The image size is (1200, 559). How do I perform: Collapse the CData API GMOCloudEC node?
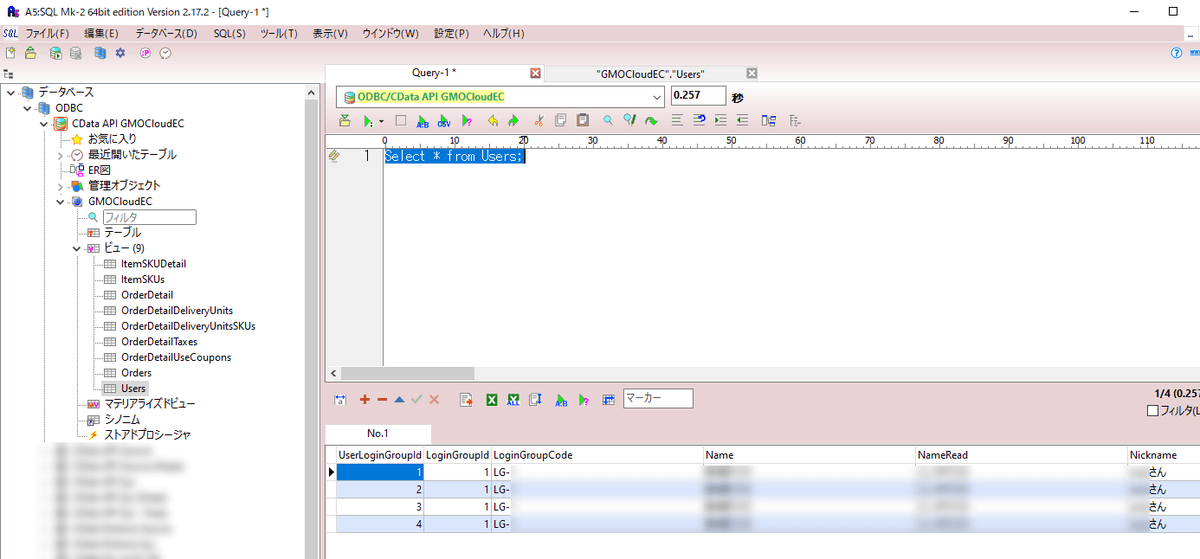coord(44,123)
